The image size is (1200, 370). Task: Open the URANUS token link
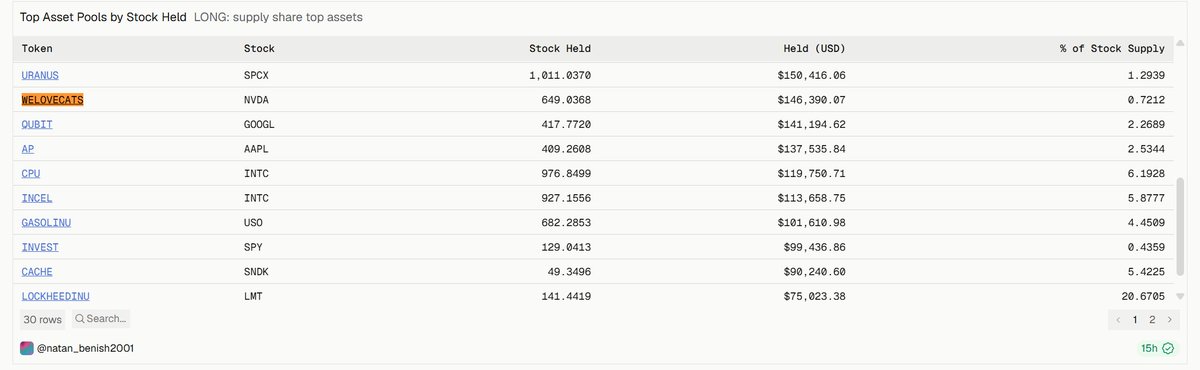pos(40,75)
